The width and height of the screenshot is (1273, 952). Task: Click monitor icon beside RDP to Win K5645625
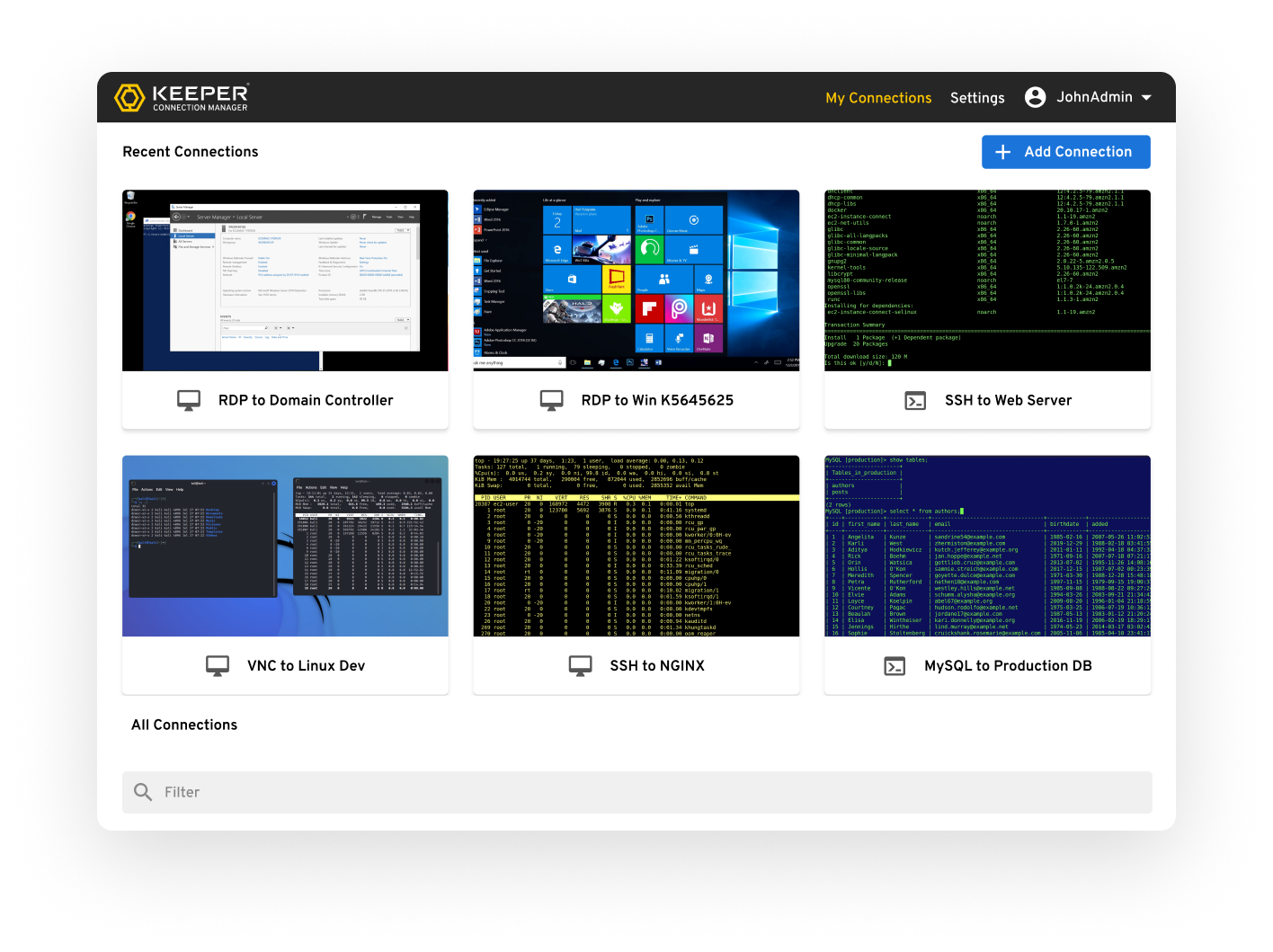[552, 401]
